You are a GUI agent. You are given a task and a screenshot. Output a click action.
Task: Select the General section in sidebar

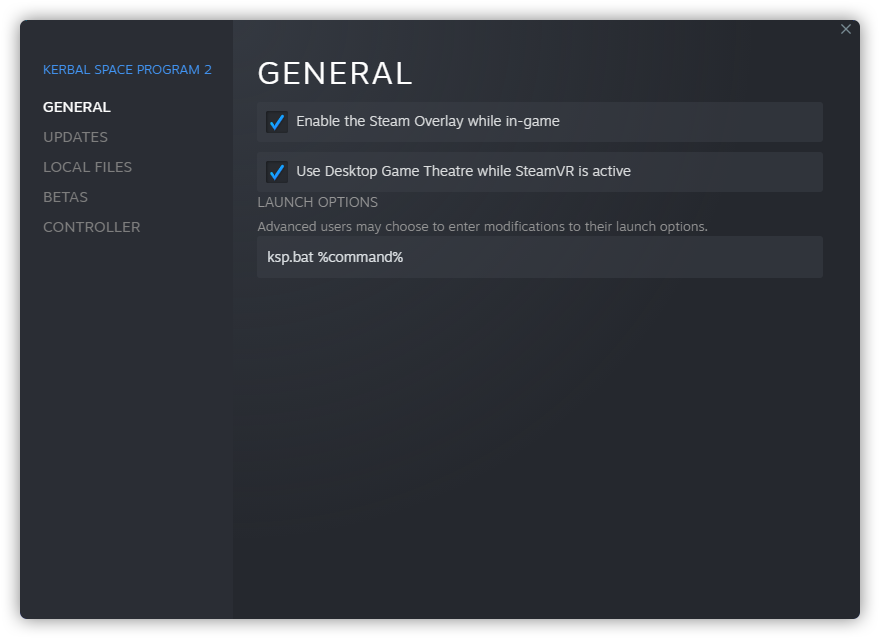(x=77, y=107)
